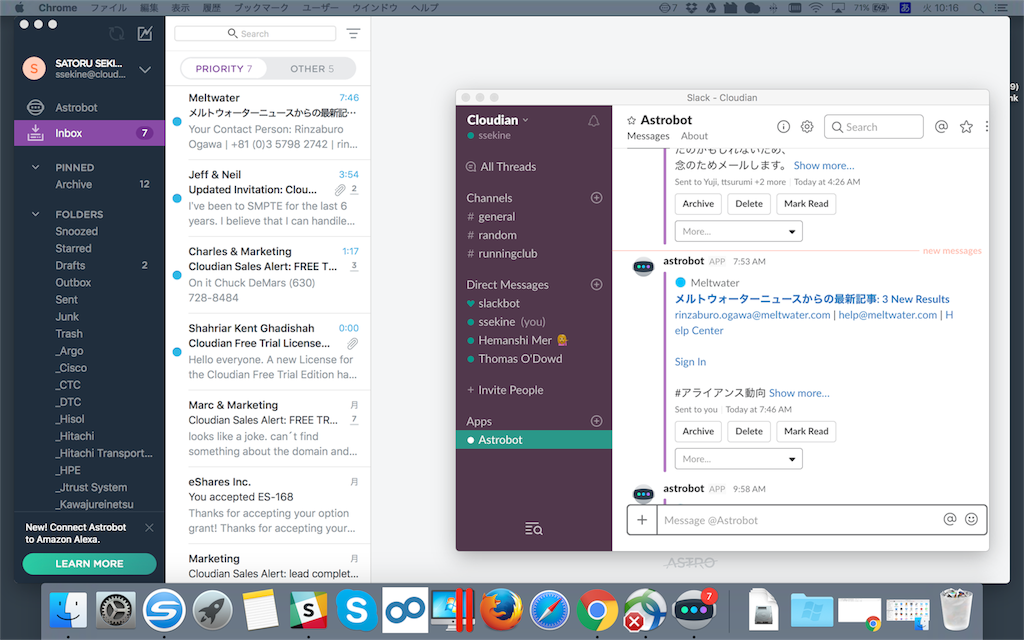1024x640 pixels.
Task: Open the ブックマーク menu in menu bar
Action: pyautogui.click(x=261, y=8)
